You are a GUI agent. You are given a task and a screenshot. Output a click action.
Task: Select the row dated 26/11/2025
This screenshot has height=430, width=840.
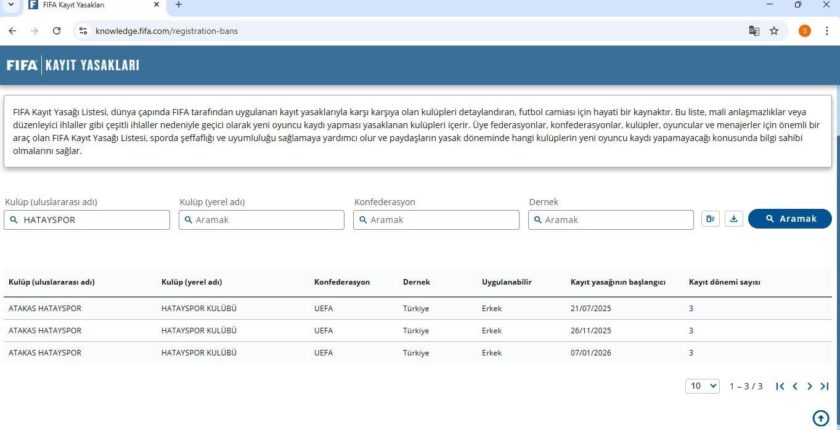click(x=418, y=331)
